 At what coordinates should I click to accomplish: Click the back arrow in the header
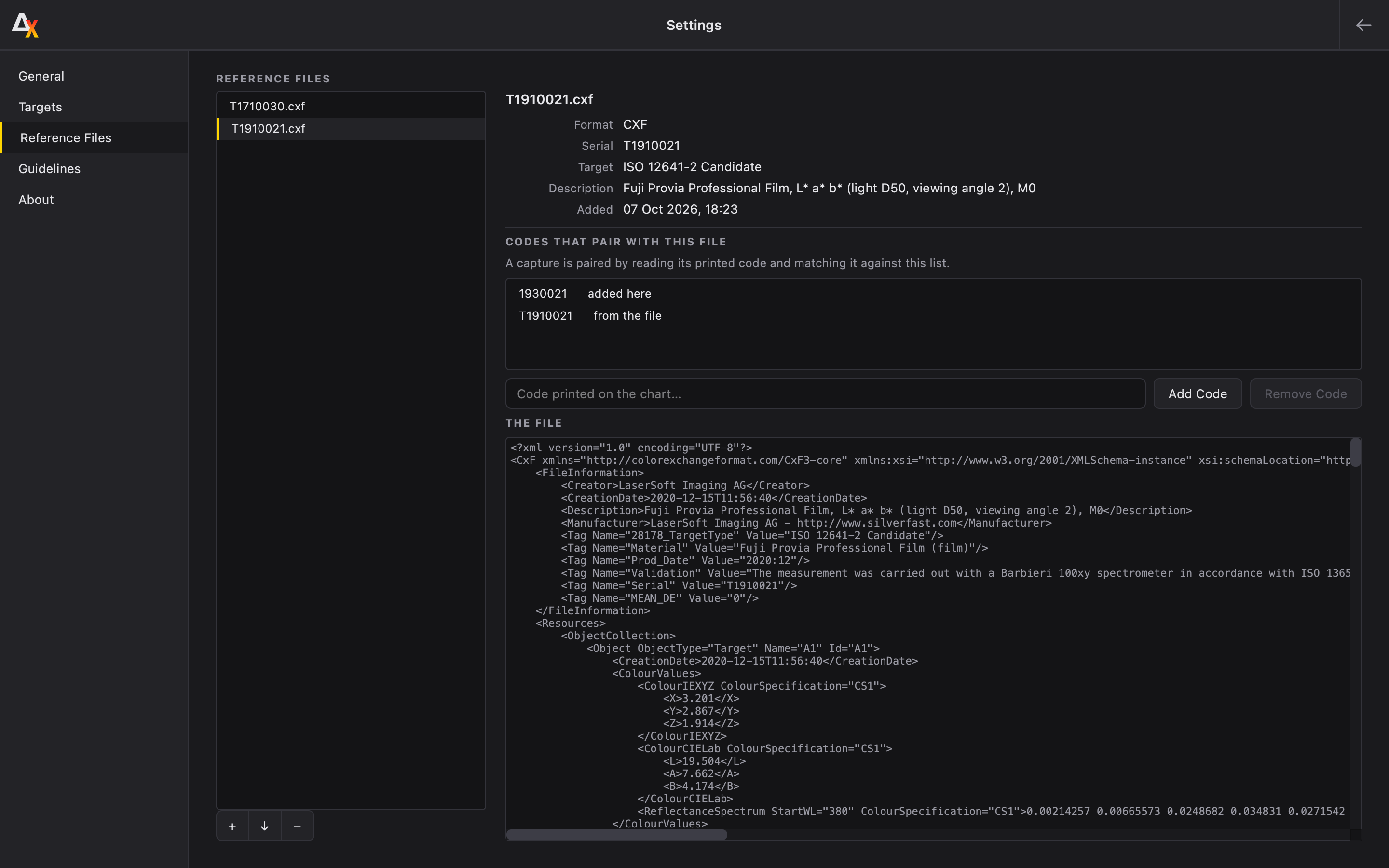(1363, 25)
